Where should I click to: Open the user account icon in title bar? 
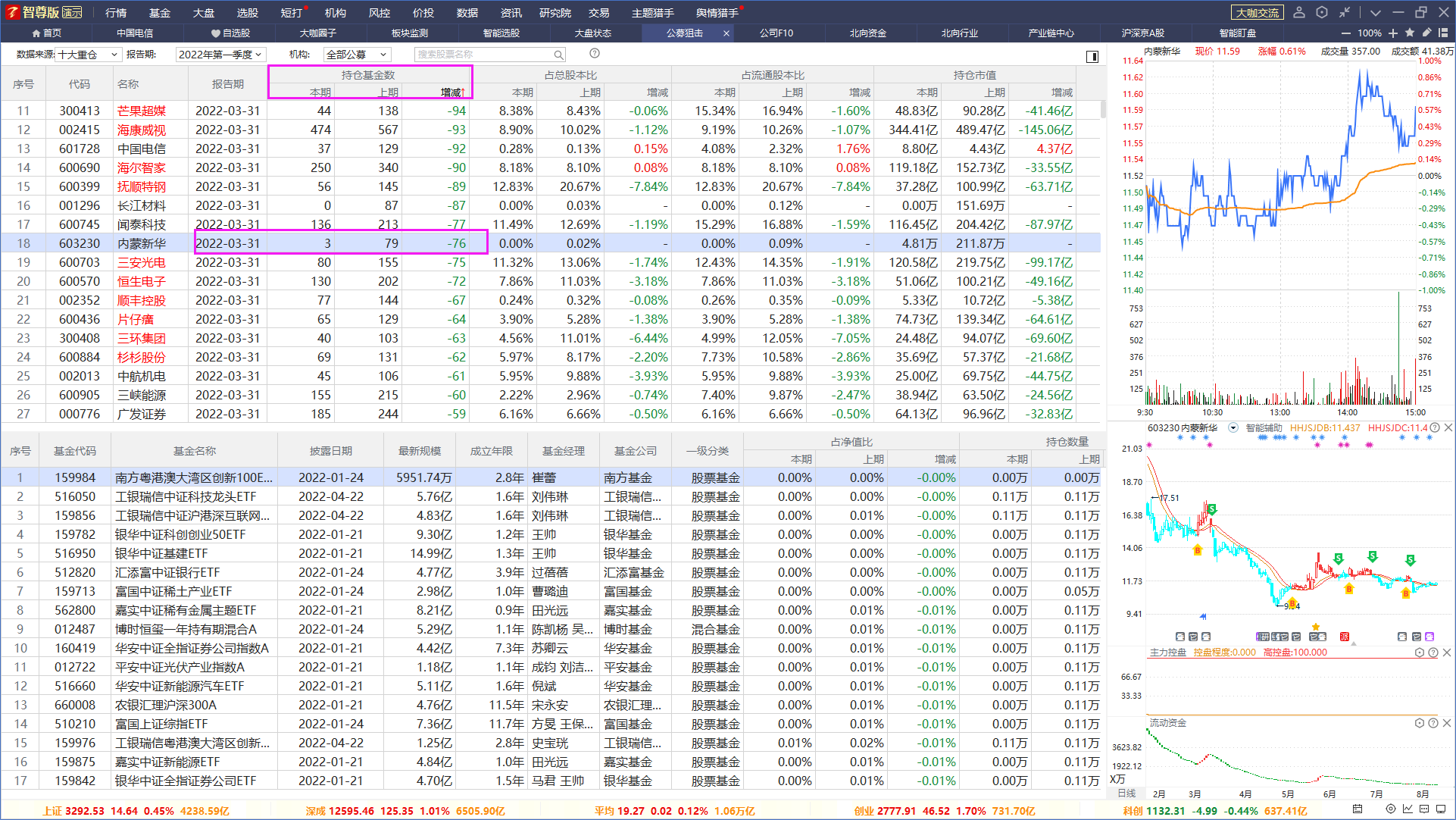[1299, 12]
